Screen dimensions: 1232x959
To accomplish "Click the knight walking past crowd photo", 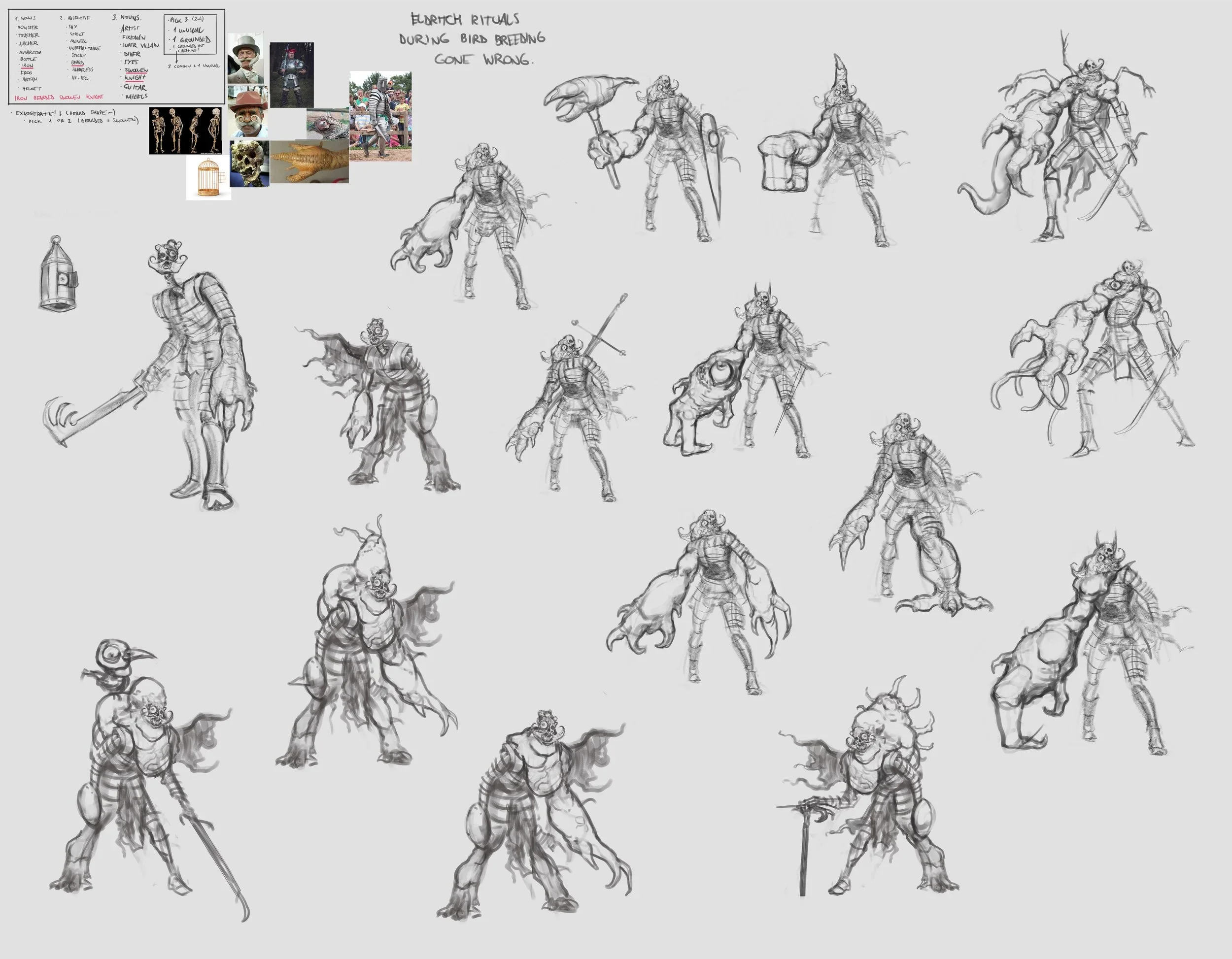I will 380,116.
